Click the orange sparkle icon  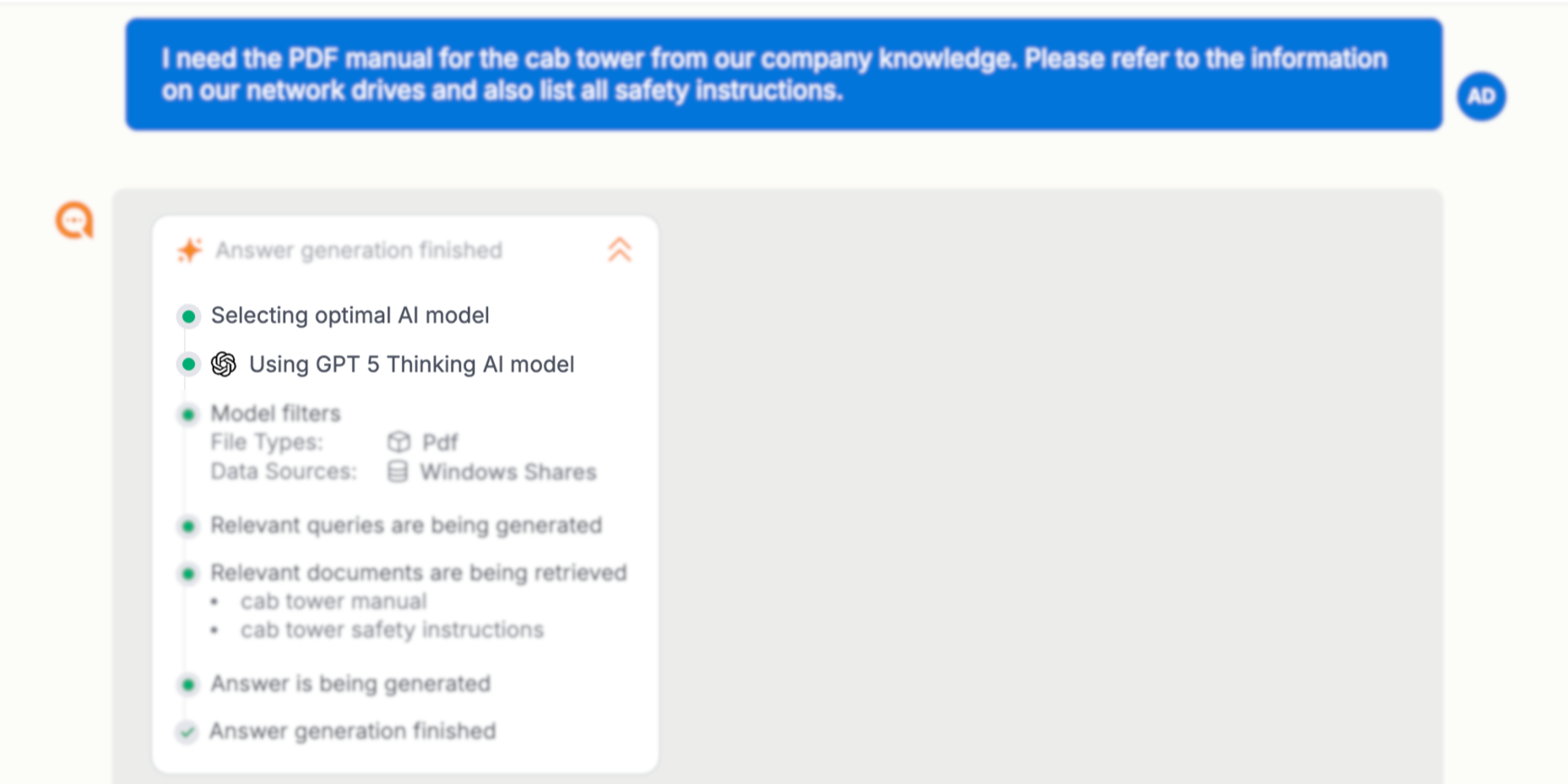190,250
